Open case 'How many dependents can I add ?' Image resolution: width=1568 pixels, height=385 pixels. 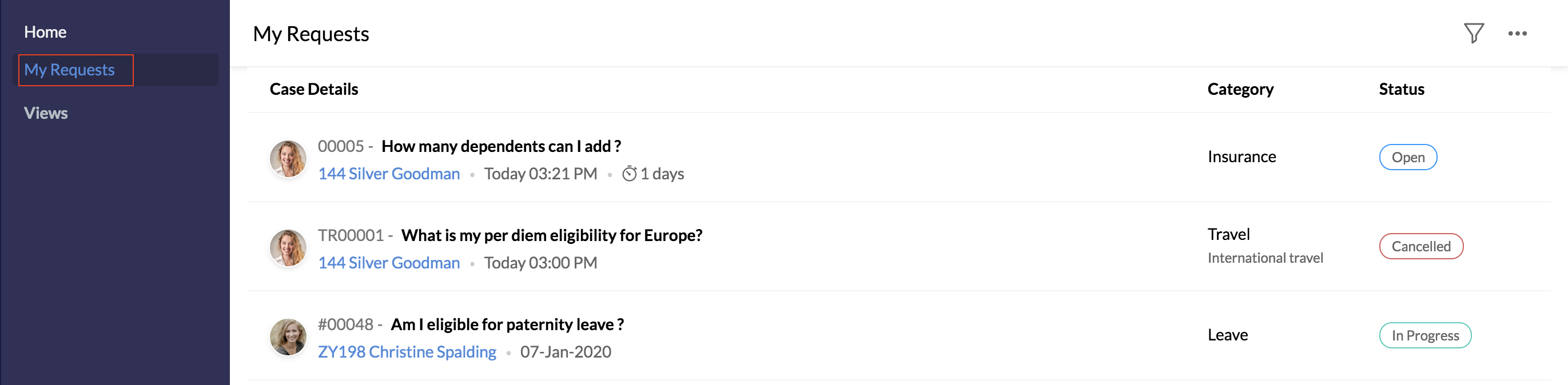[500, 147]
